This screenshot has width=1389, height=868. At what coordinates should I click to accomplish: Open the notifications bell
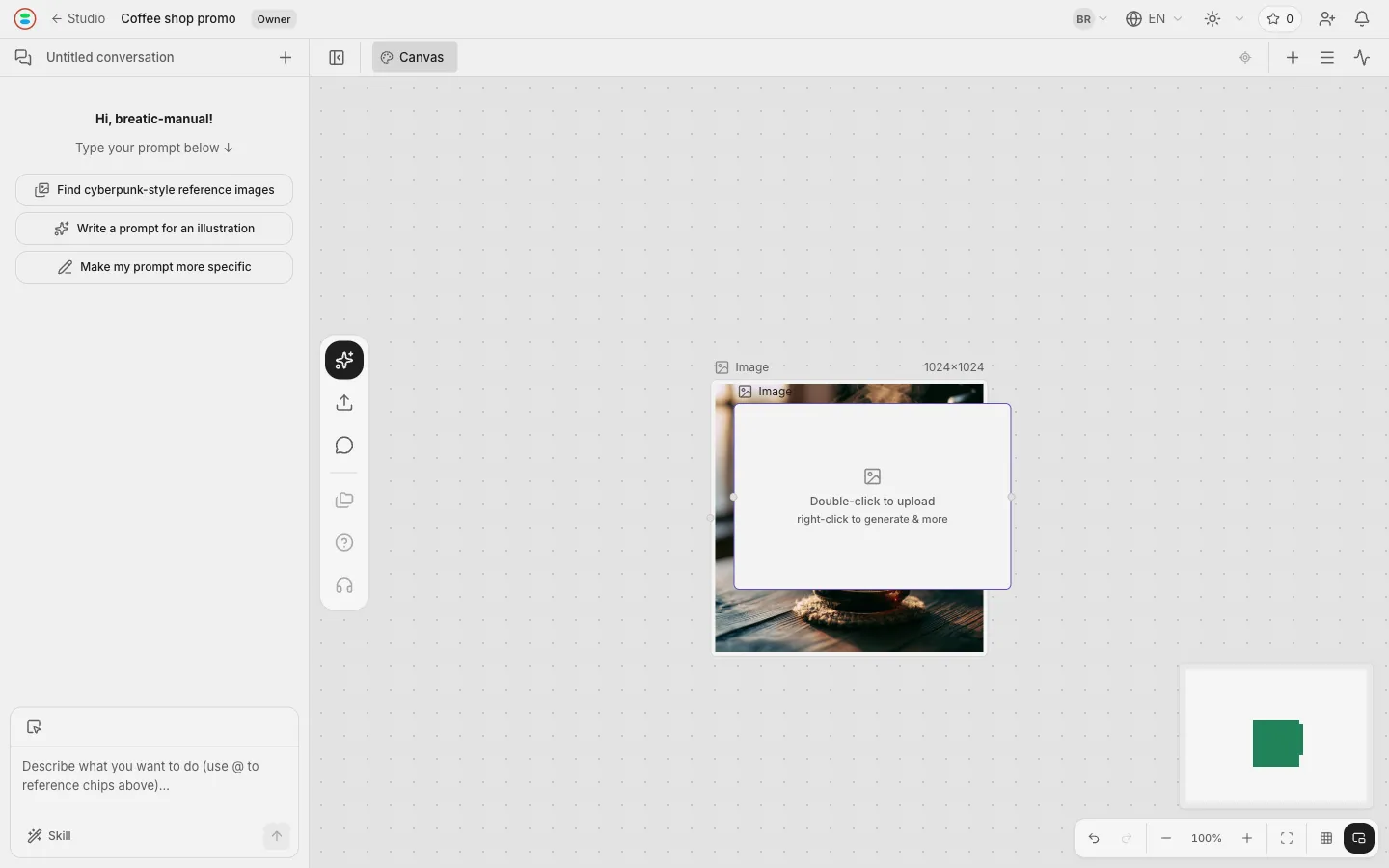coord(1362,19)
